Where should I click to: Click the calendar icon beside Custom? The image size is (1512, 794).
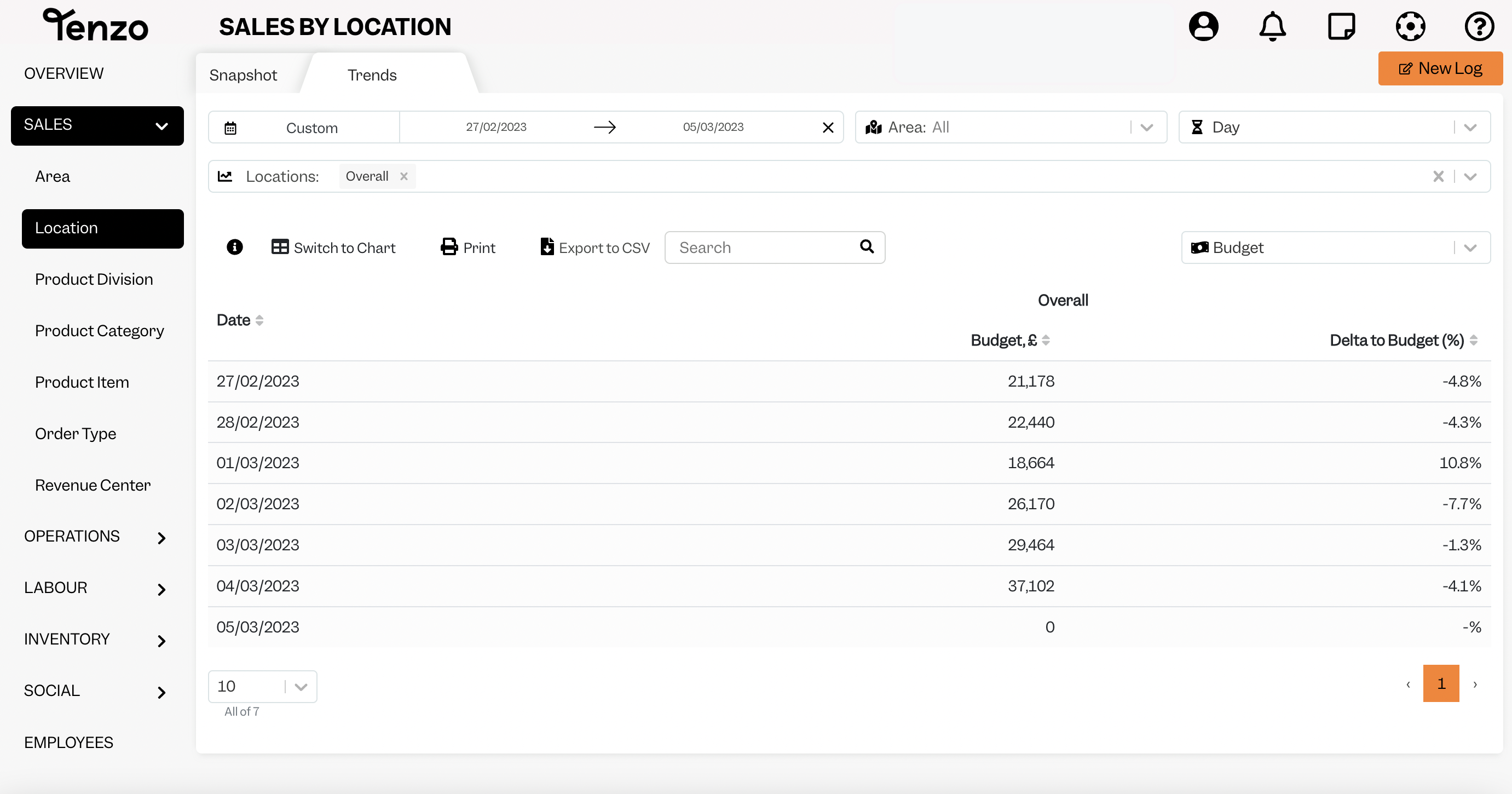[230, 128]
